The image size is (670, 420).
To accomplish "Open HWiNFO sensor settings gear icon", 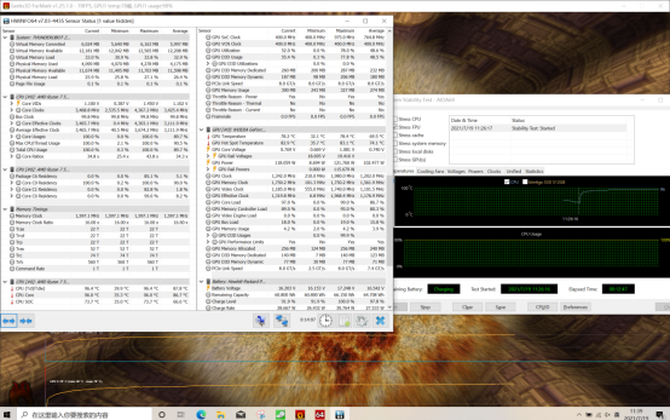I will click(x=360, y=320).
